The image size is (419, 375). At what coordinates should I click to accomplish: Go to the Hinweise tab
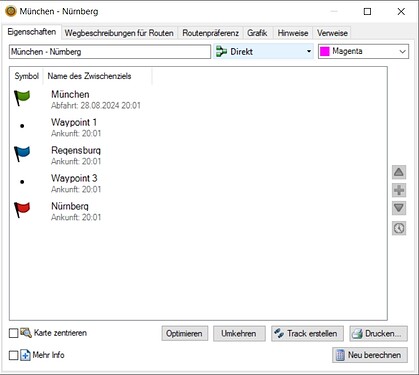293,33
